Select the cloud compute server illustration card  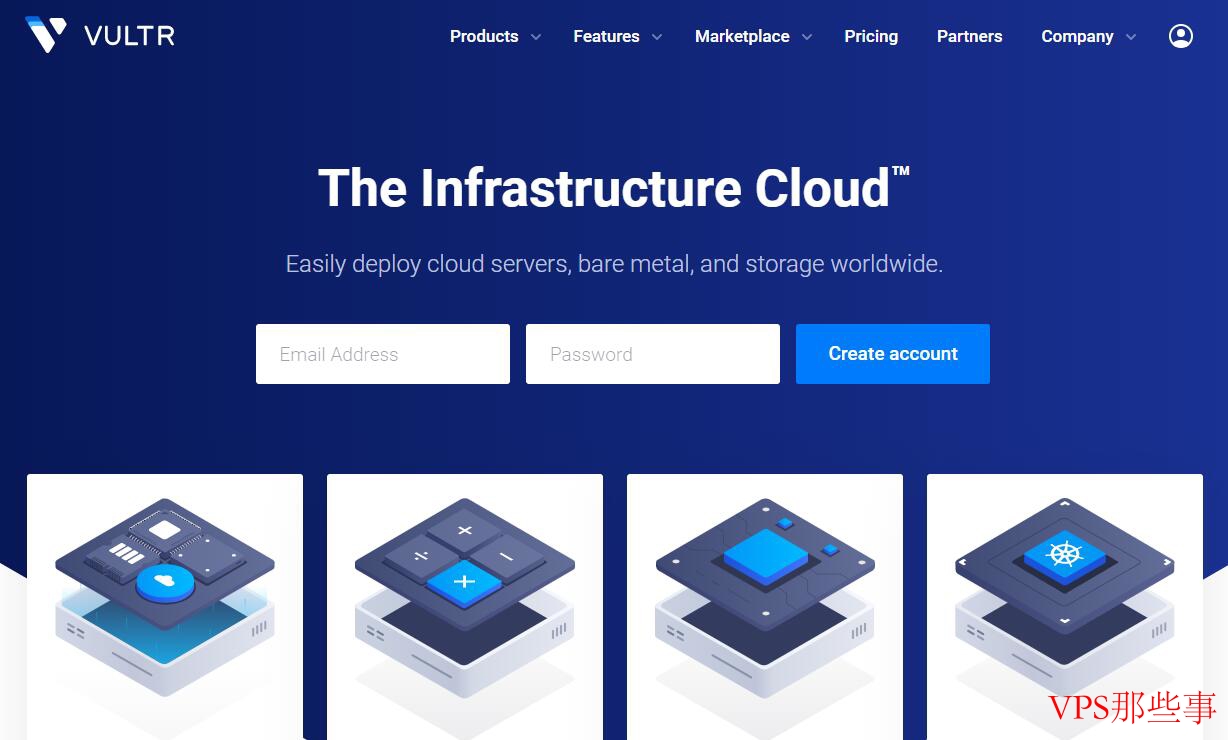click(x=165, y=607)
